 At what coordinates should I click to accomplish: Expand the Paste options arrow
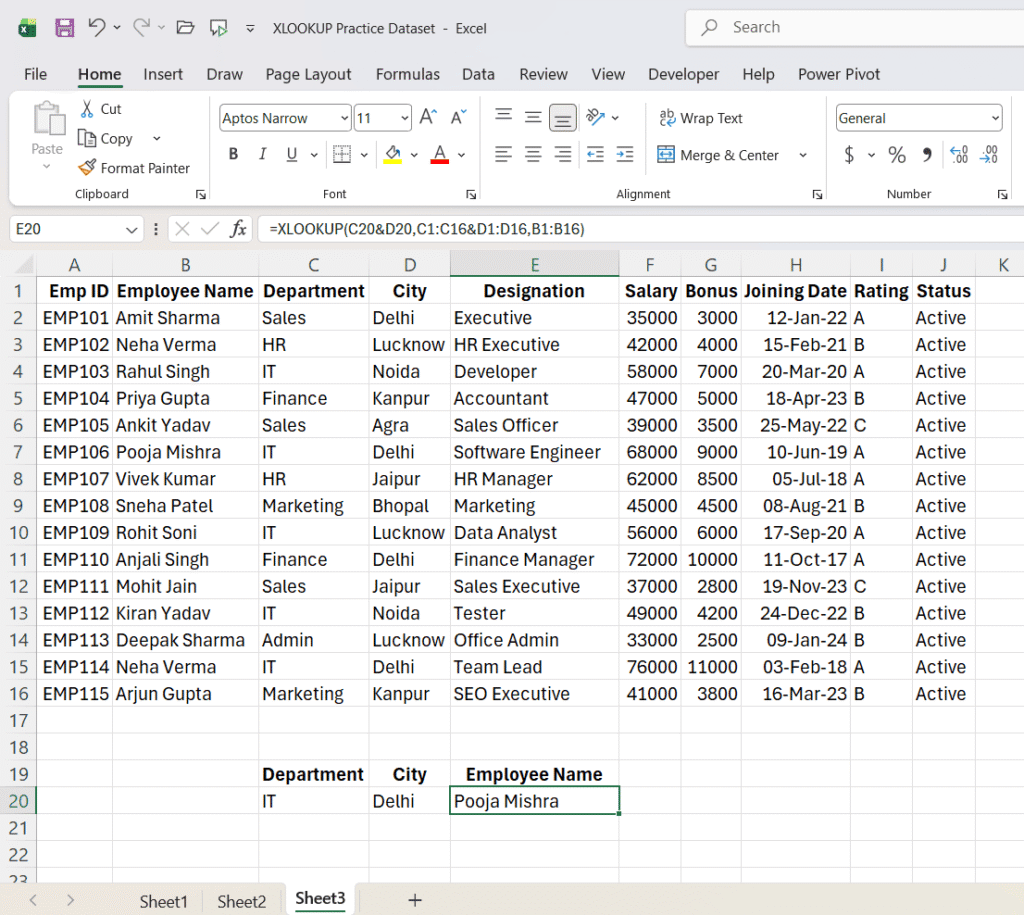46,167
